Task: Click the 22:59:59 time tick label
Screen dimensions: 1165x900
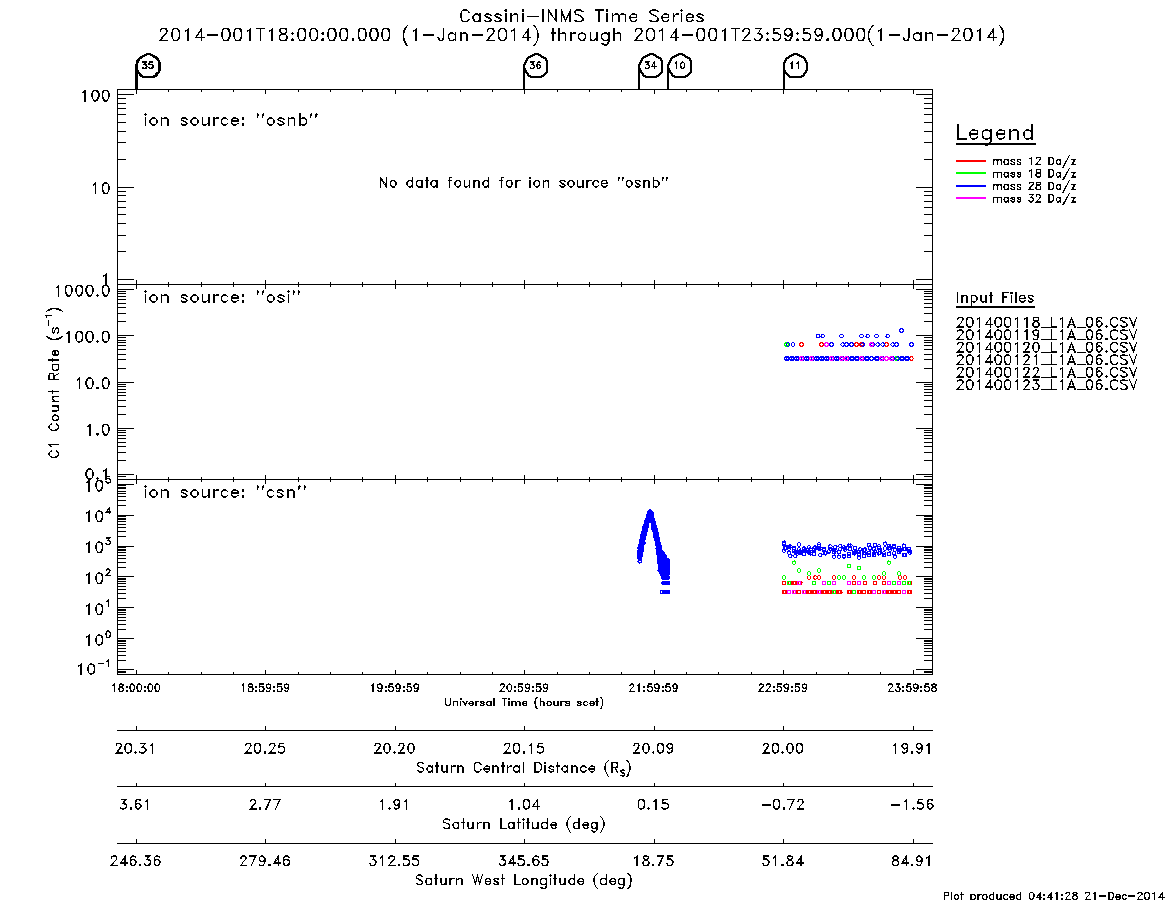Action: click(x=782, y=688)
